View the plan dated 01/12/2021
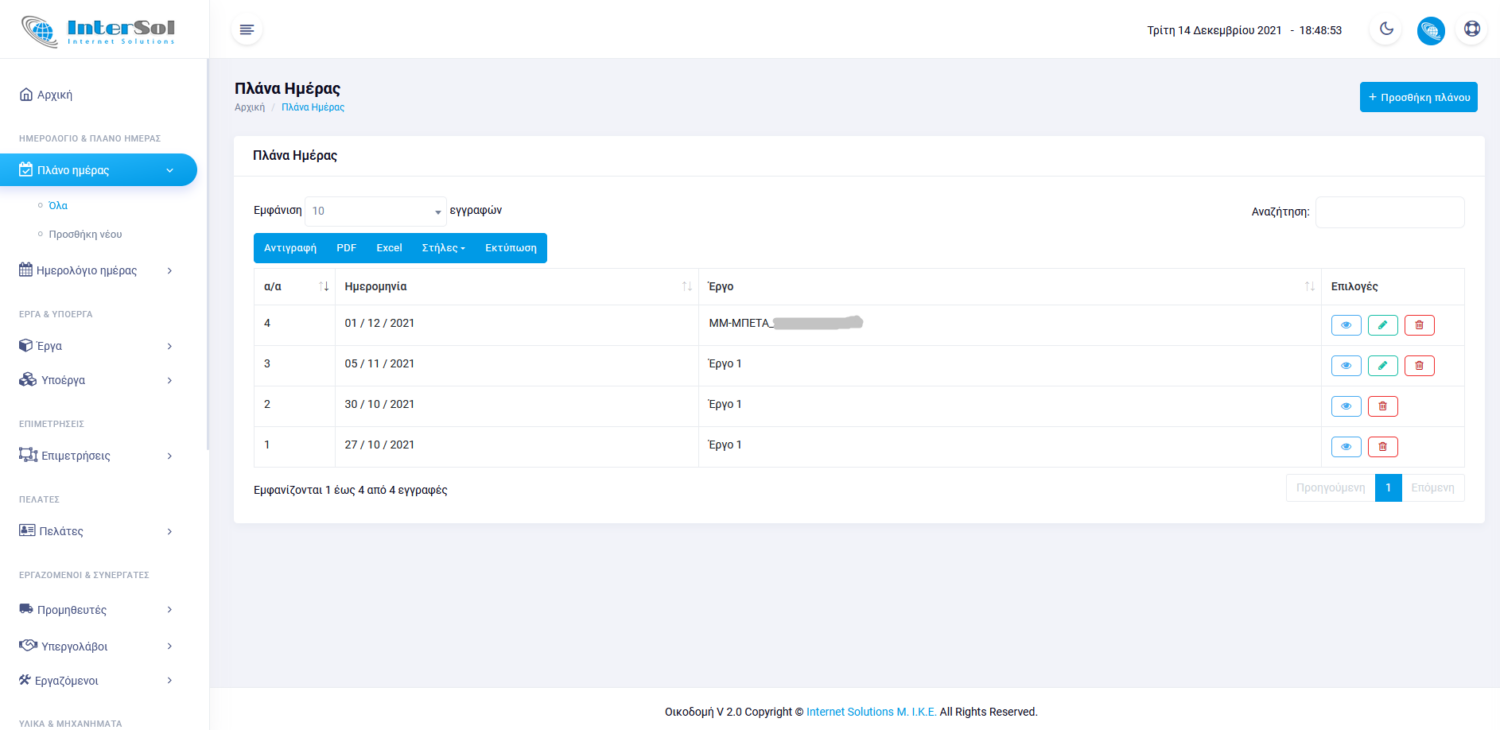 (x=1346, y=325)
